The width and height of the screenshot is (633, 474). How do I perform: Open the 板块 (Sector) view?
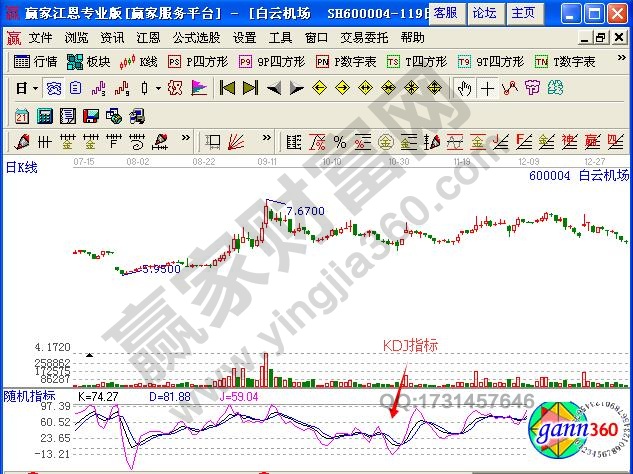pyautogui.click(x=89, y=61)
